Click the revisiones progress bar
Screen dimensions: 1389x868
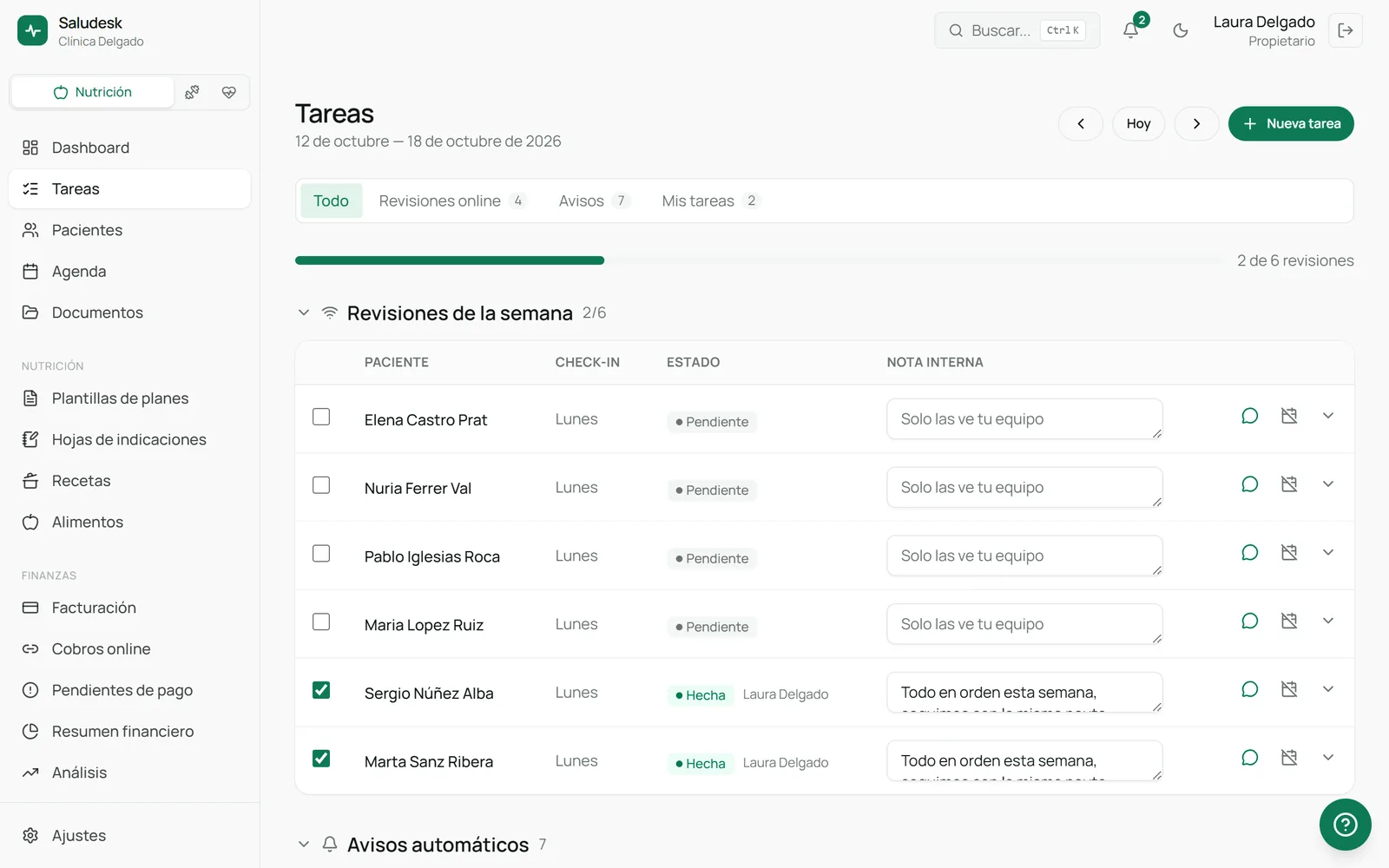coord(759,260)
